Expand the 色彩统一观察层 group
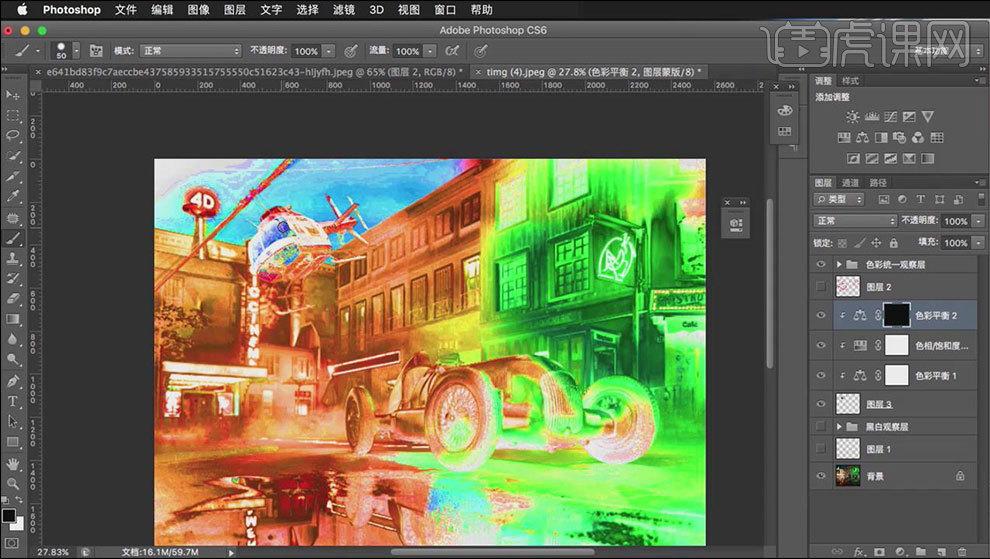 (839, 265)
